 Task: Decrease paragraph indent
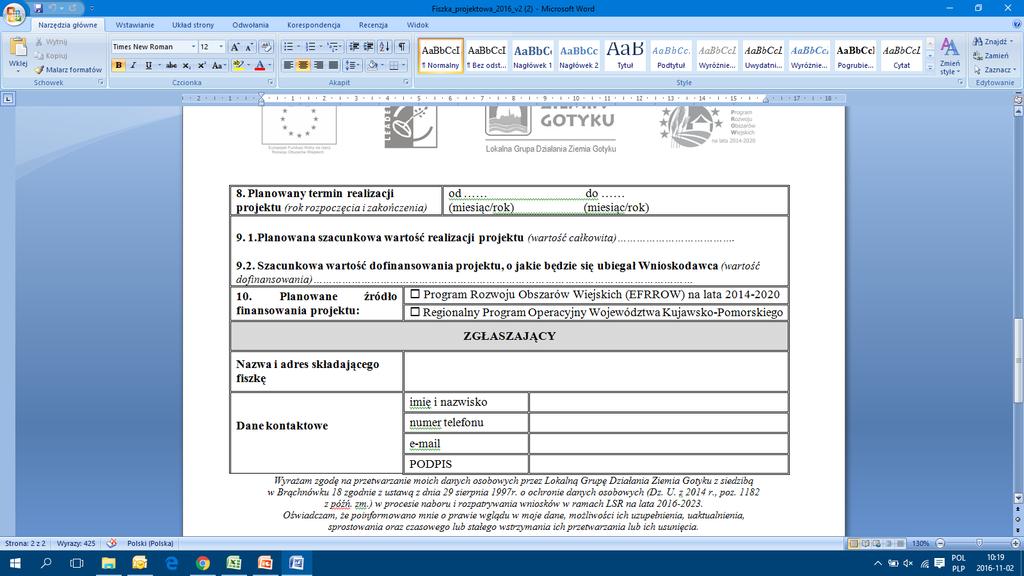coord(354,47)
